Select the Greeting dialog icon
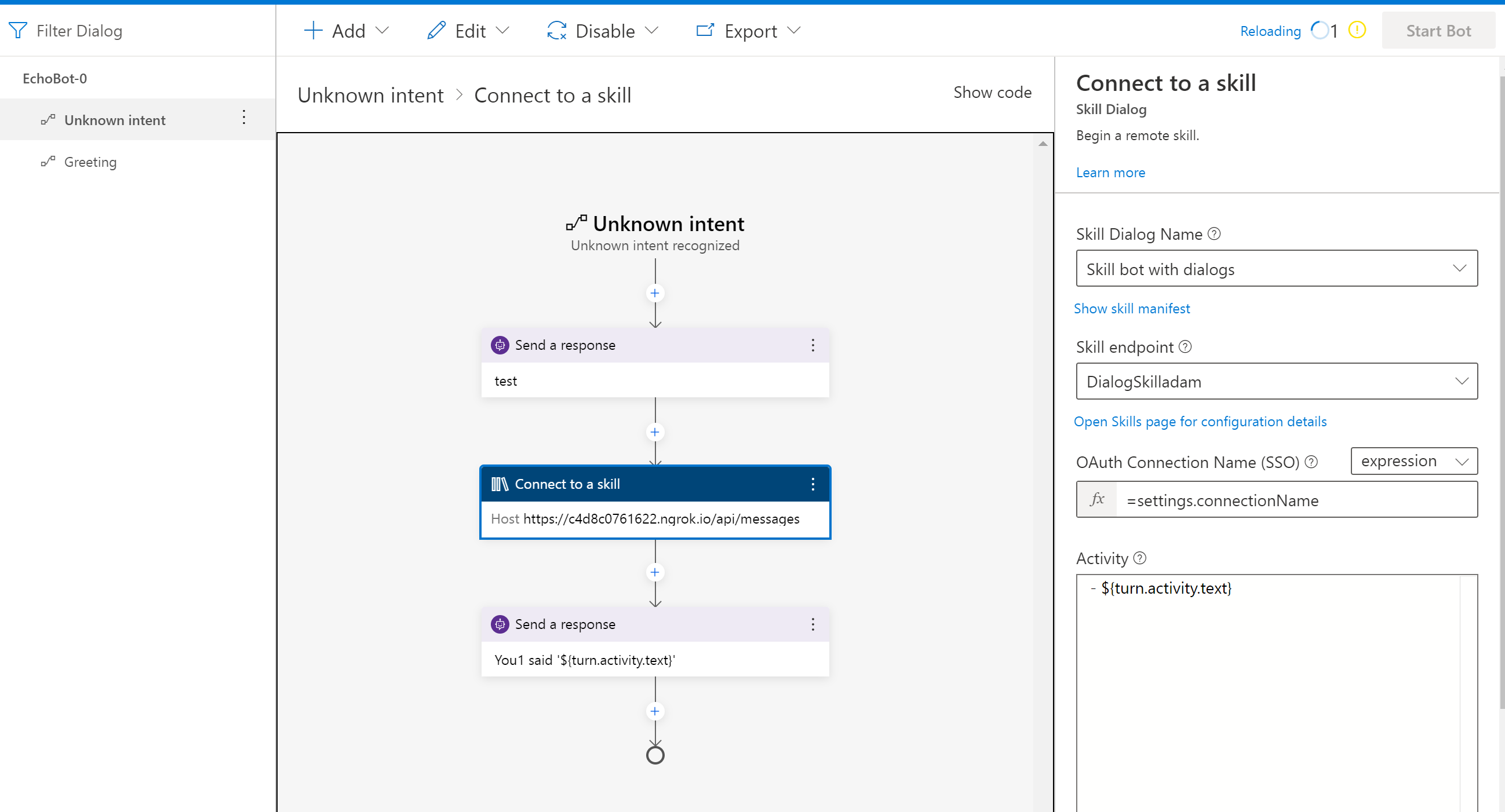 [49, 162]
